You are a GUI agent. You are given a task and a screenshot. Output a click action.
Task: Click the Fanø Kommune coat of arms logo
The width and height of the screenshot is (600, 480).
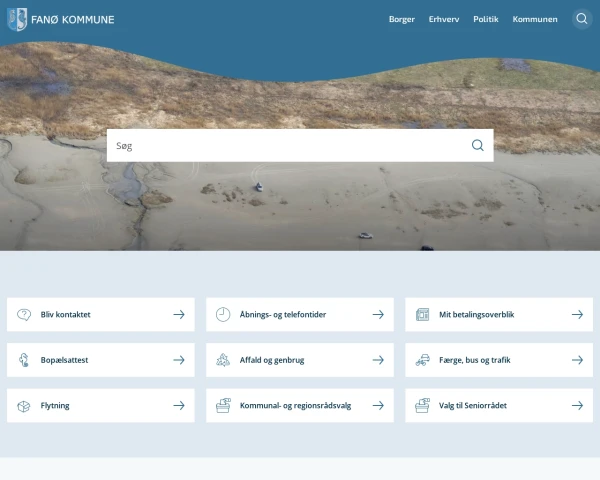[x=17, y=19]
